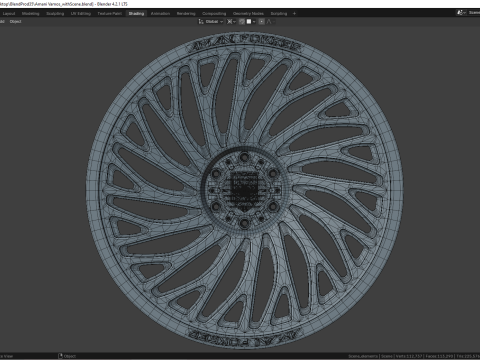Click the Faces count in status bar
This screenshot has width=480, height=360.
pos(439,356)
